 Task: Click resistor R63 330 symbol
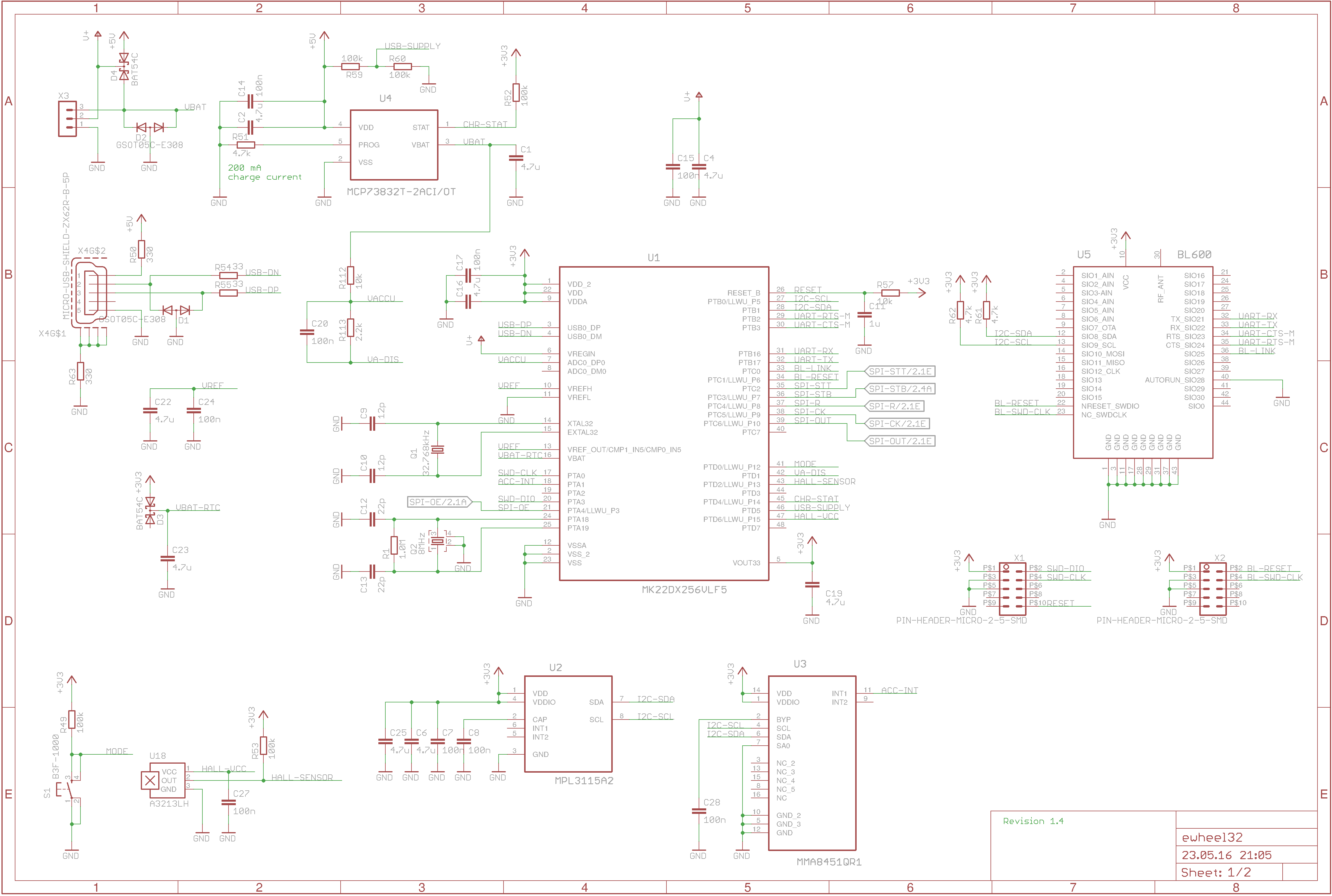pos(81,372)
